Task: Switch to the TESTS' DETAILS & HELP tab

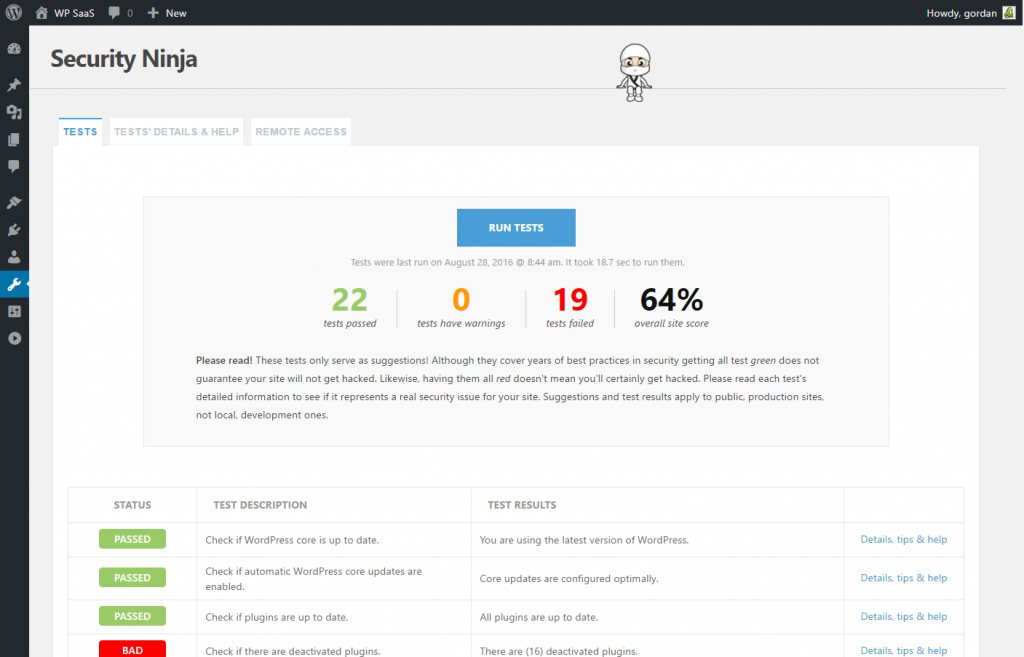Action: [x=176, y=131]
